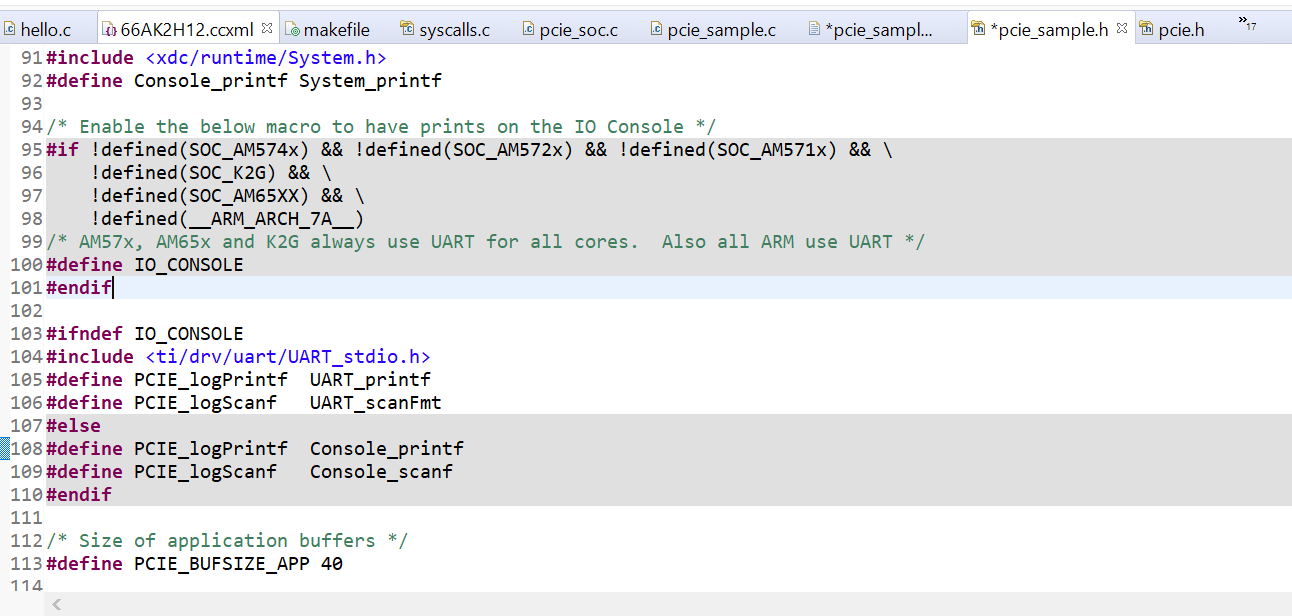The height and width of the screenshot is (616, 1292).
Task: Click the blue occurrence marker beside line 108
Action: (x=6, y=448)
